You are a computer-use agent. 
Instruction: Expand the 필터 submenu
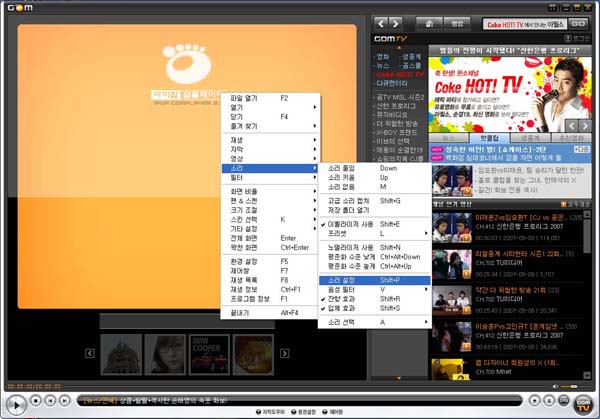[270, 178]
